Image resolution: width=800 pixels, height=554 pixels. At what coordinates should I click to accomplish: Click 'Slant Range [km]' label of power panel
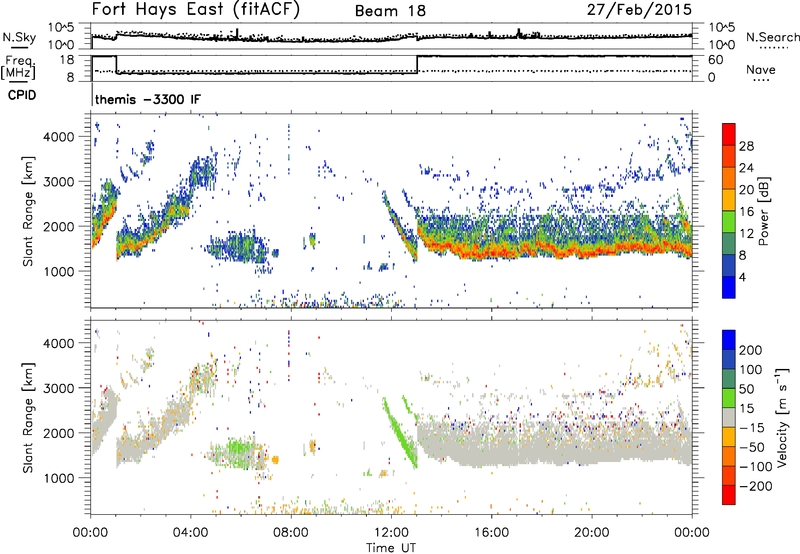tap(28, 211)
